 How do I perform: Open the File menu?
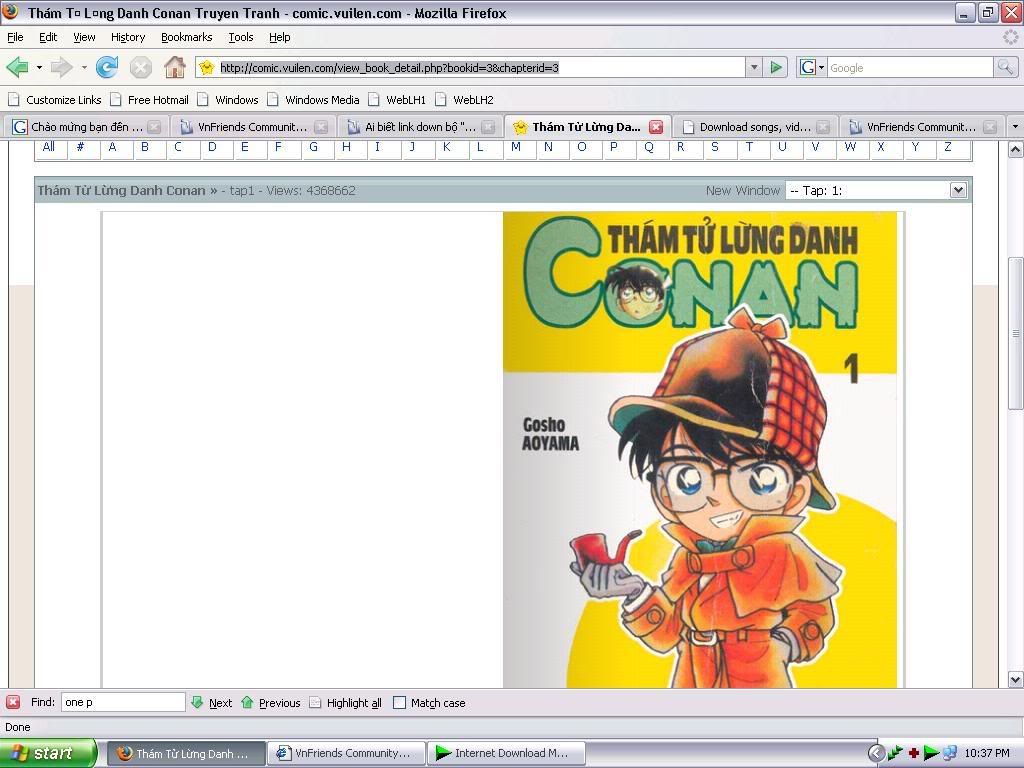(15, 37)
